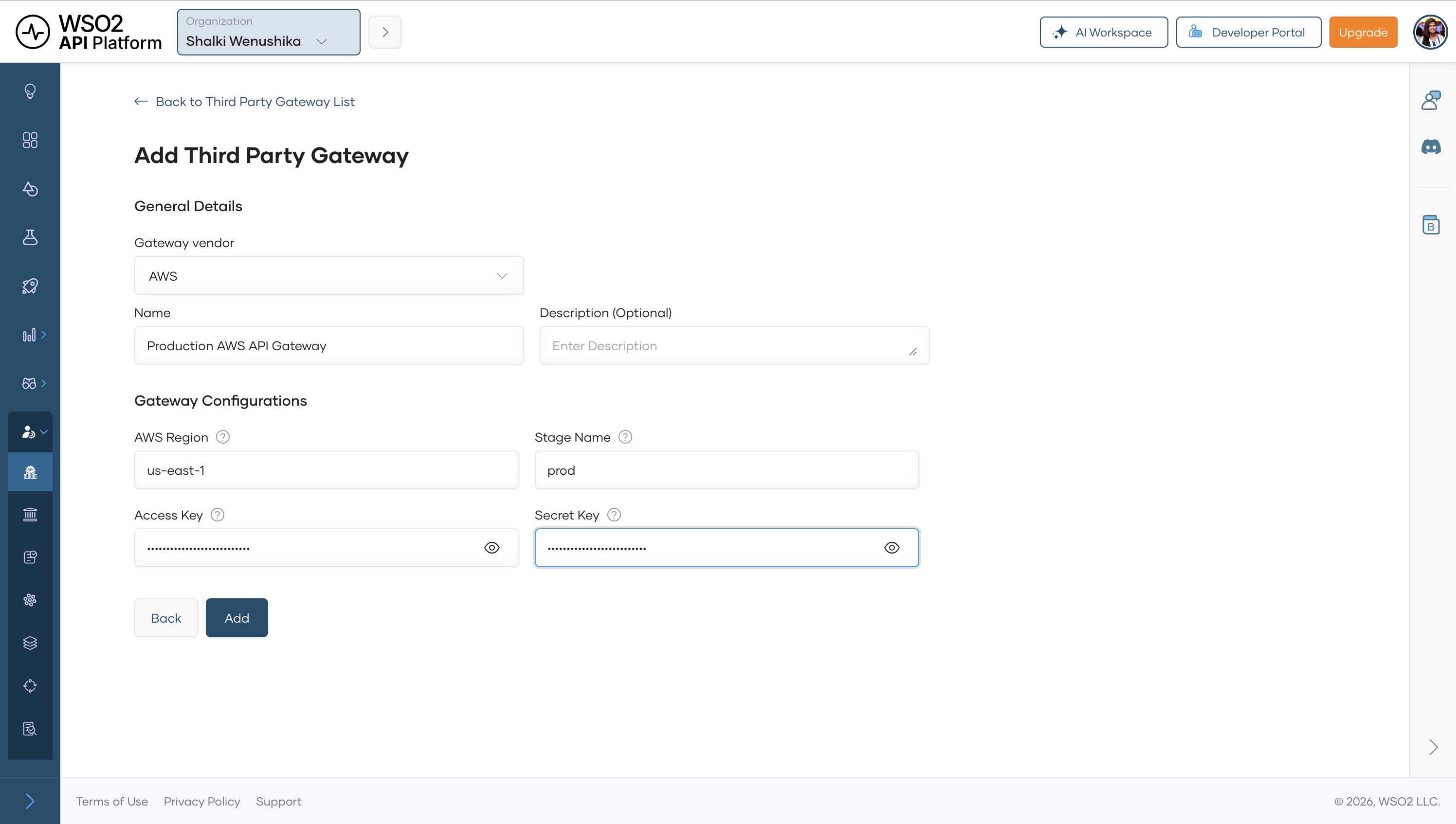Open the dashboard grid icon in sidebar
Viewport: 1456px width, 824px height.
(30, 140)
